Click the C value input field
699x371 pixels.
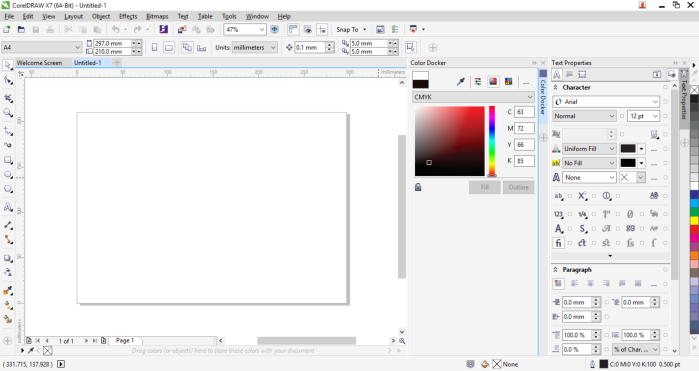coord(524,112)
